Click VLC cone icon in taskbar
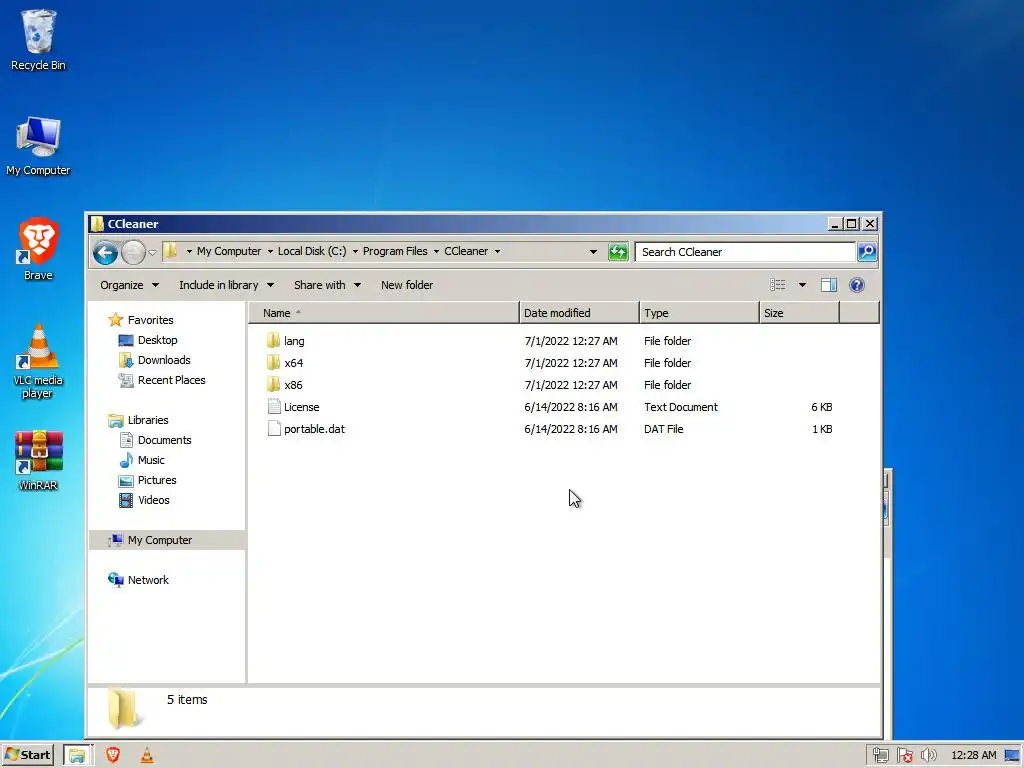This screenshot has width=1024, height=768. [147, 756]
